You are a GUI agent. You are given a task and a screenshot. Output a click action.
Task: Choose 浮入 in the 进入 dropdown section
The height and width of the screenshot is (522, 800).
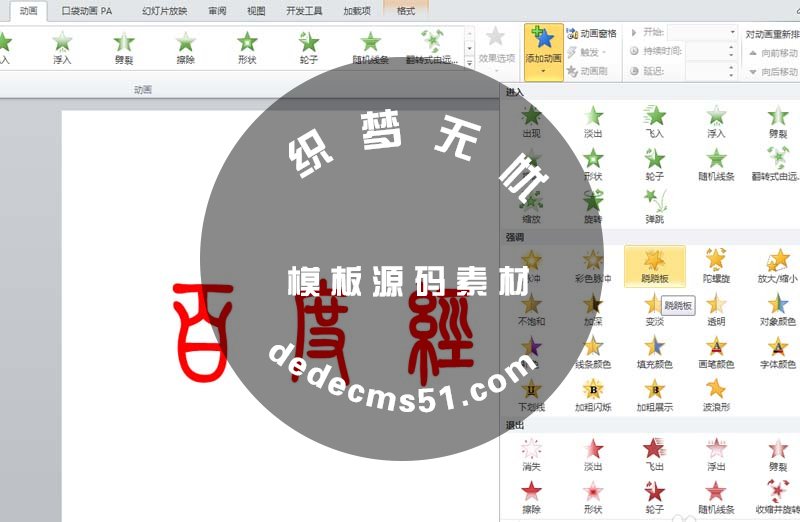click(716, 121)
